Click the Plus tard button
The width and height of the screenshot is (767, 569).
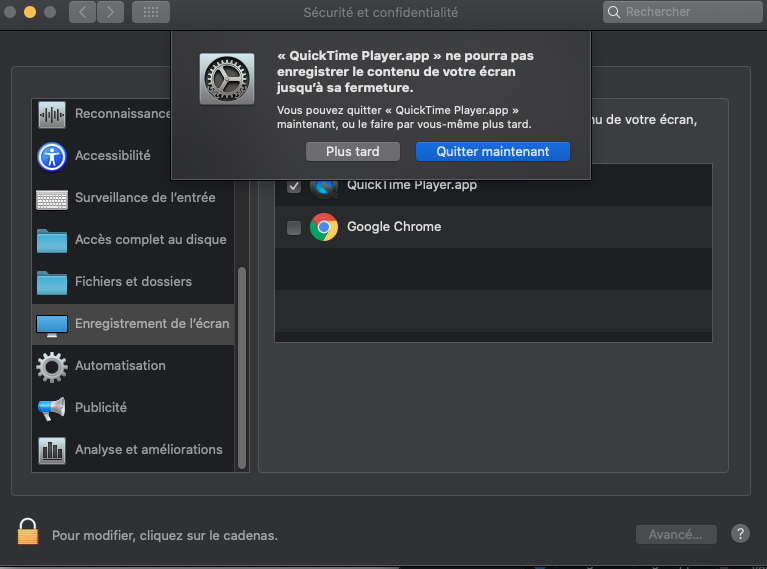coord(353,152)
